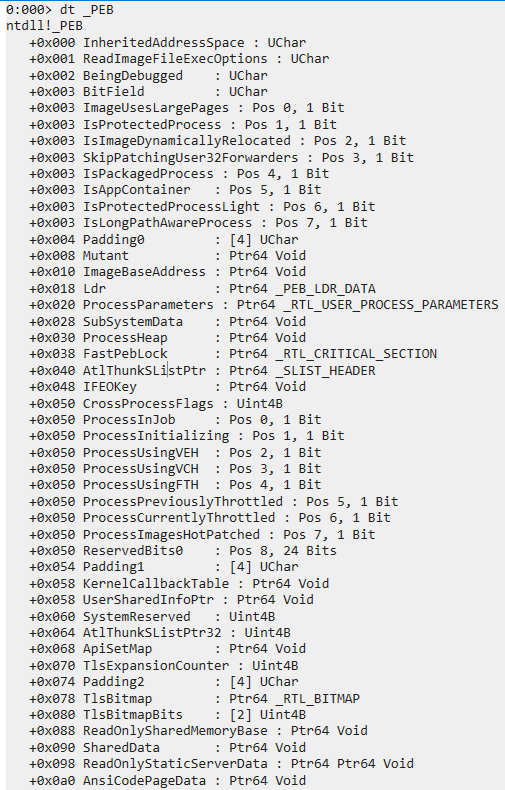The height and width of the screenshot is (790, 505).
Task: Place cursor on CrossProcessFlags field
Action: pos(148,404)
